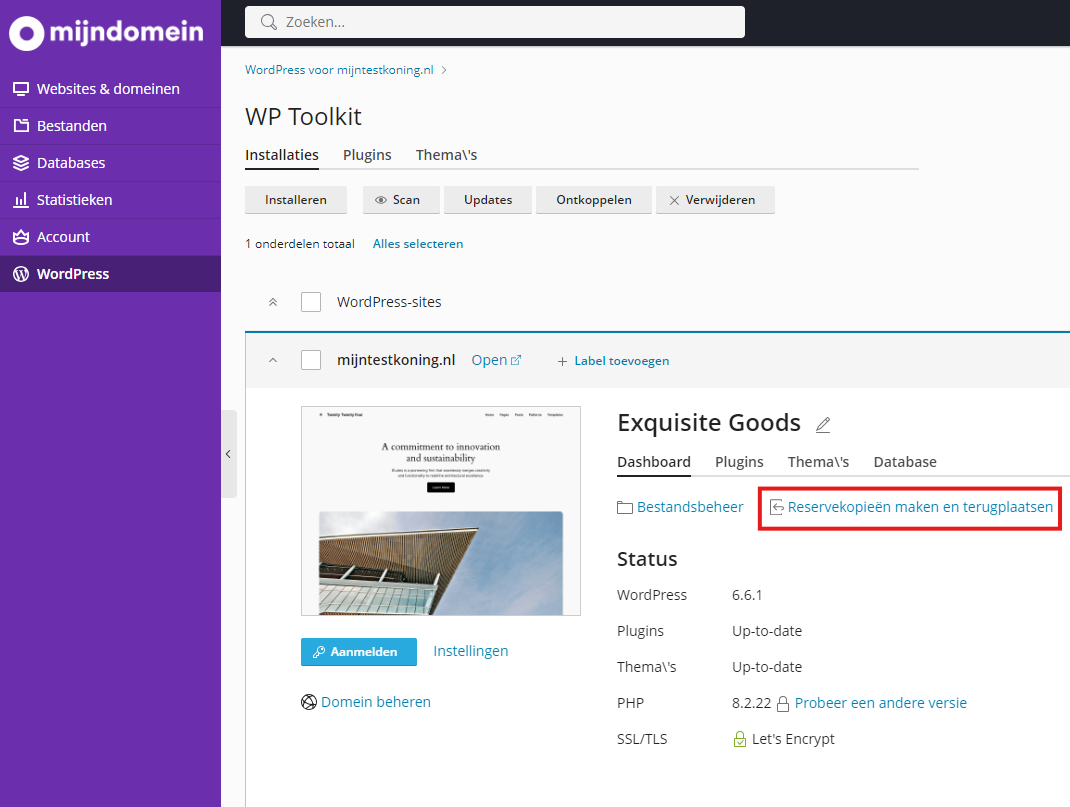This screenshot has width=1070, height=807.
Task: Click the Domein beheren globe icon
Action: [x=309, y=702]
